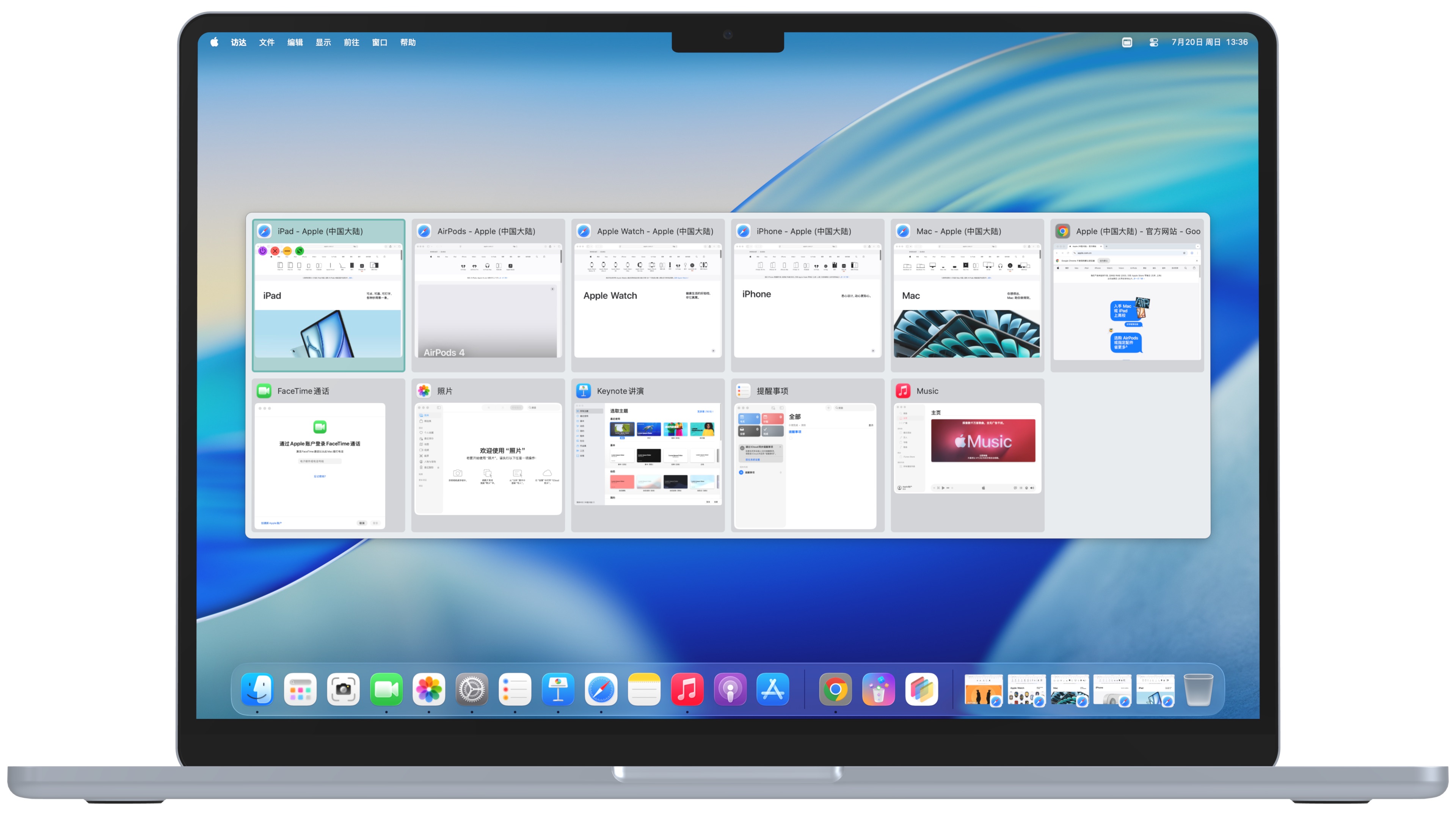Viewport: 1456px width, 819px height.
Task: Open the 文件 menu
Action: (x=266, y=42)
